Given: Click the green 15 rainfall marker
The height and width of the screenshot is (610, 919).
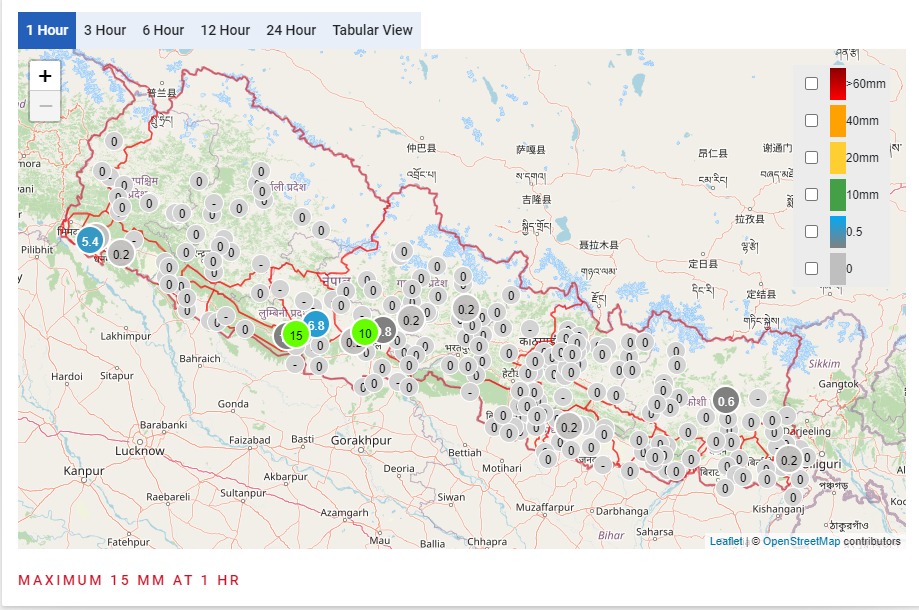Looking at the screenshot, I should 296,335.
